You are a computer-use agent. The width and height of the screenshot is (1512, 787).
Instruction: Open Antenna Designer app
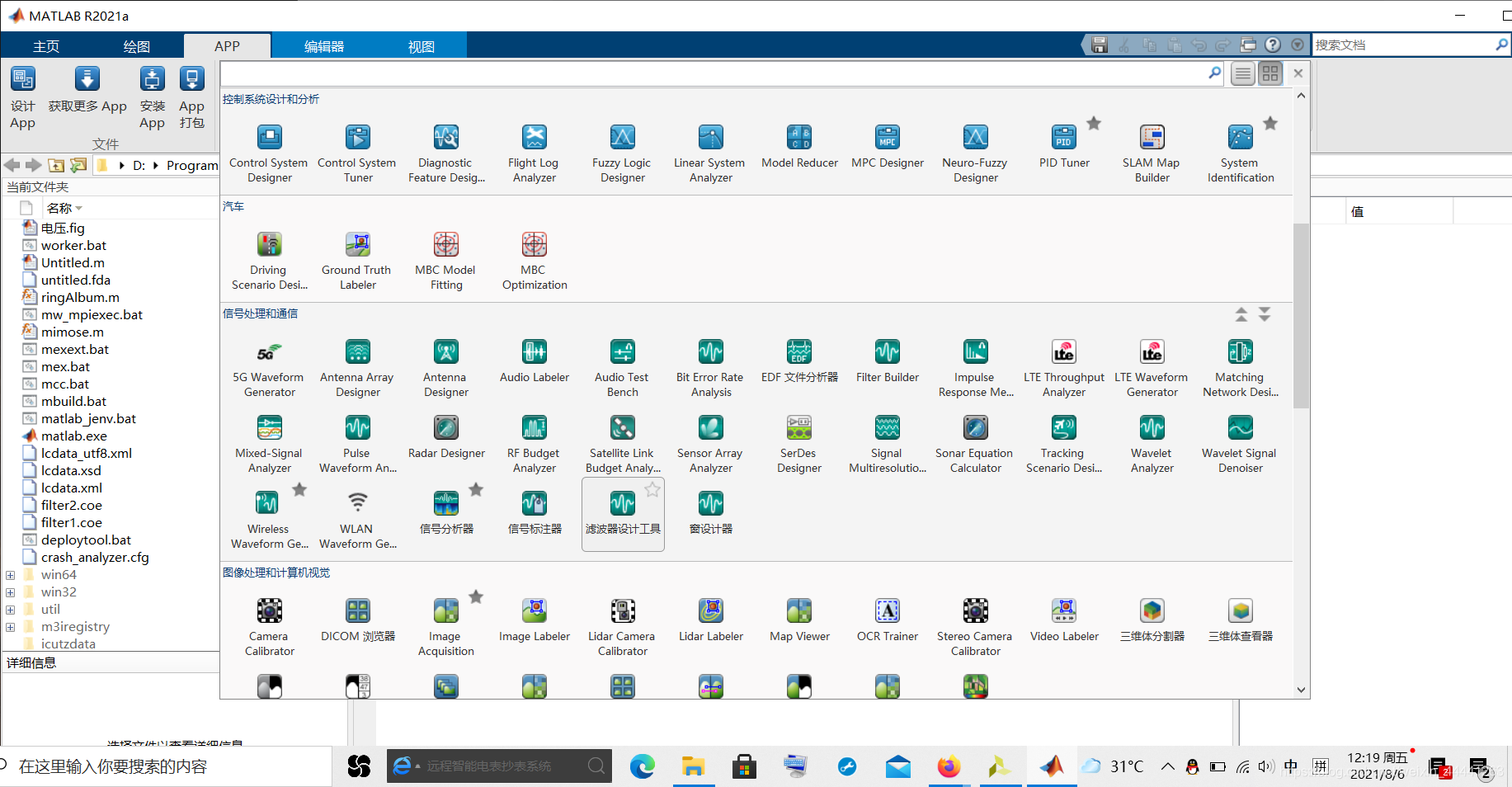(x=445, y=368)
